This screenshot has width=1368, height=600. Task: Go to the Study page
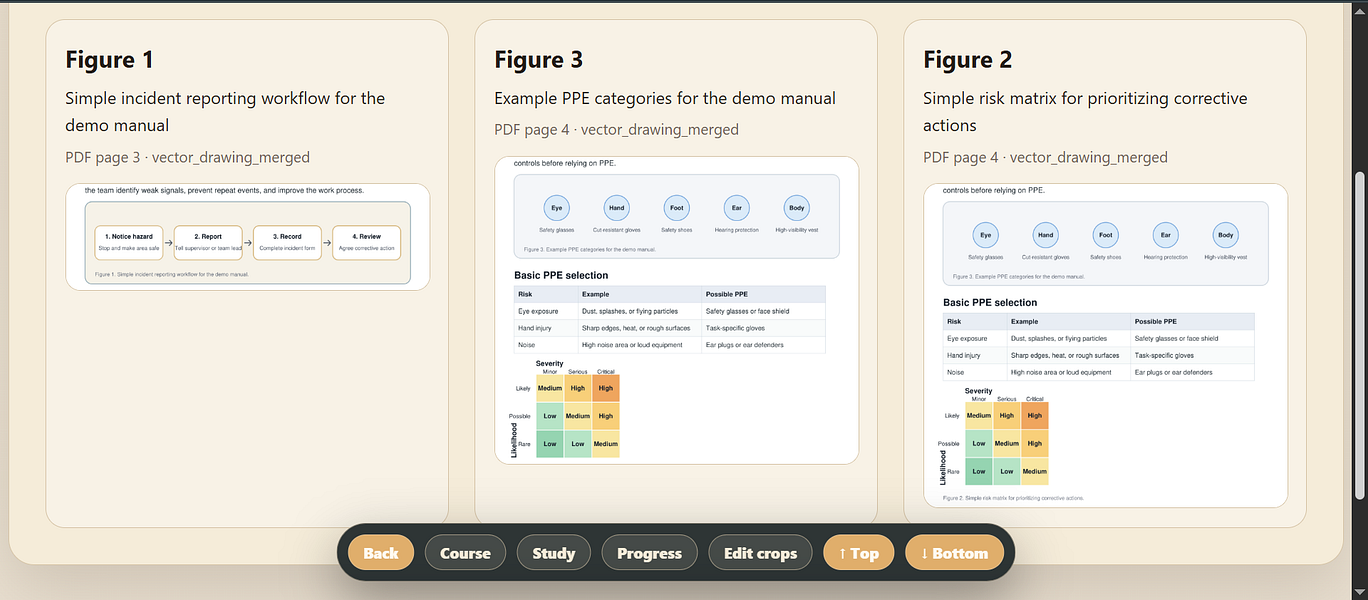[x=553, y=553]
